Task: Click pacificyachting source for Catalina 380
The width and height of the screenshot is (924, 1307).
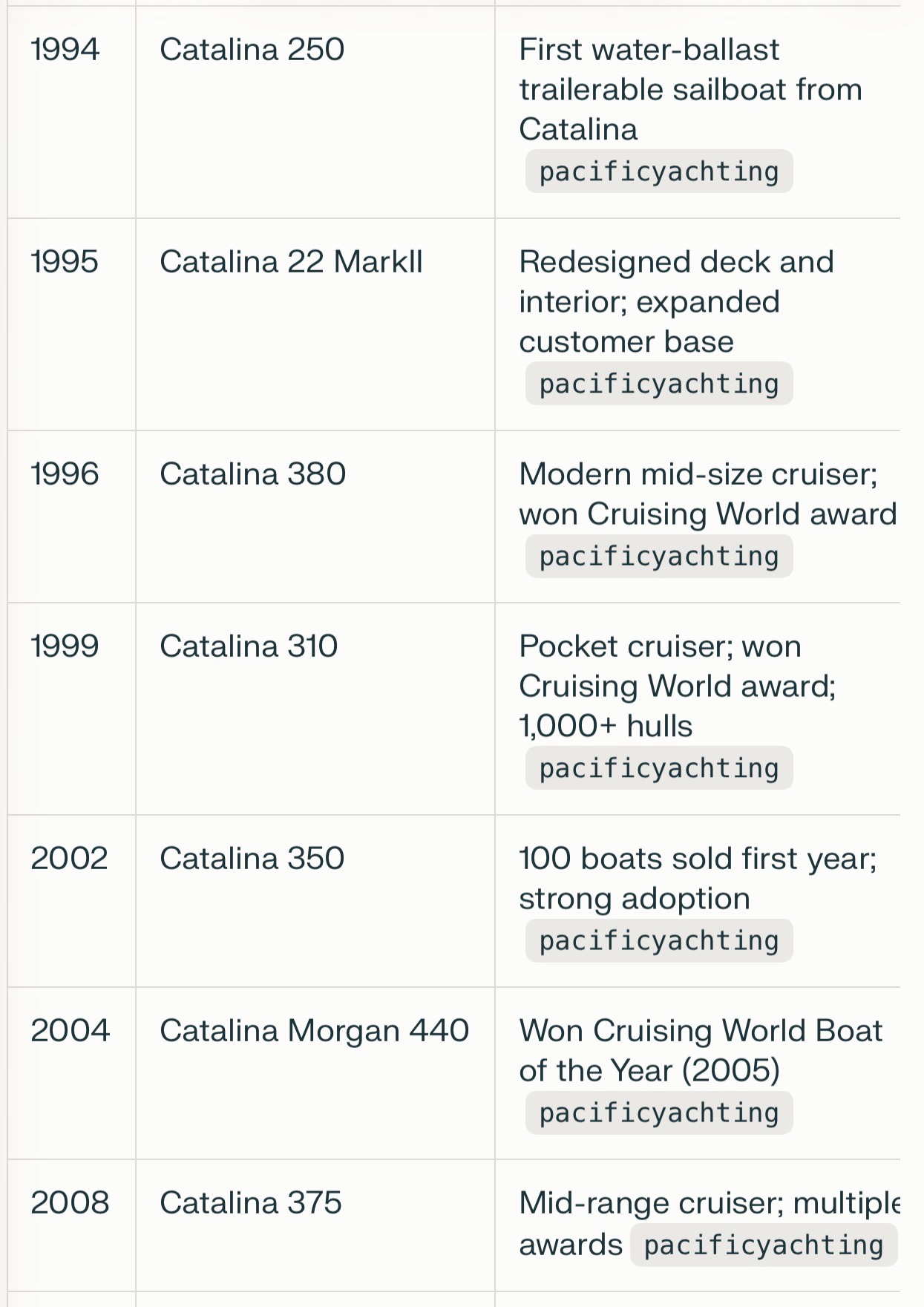Action: 658,556
